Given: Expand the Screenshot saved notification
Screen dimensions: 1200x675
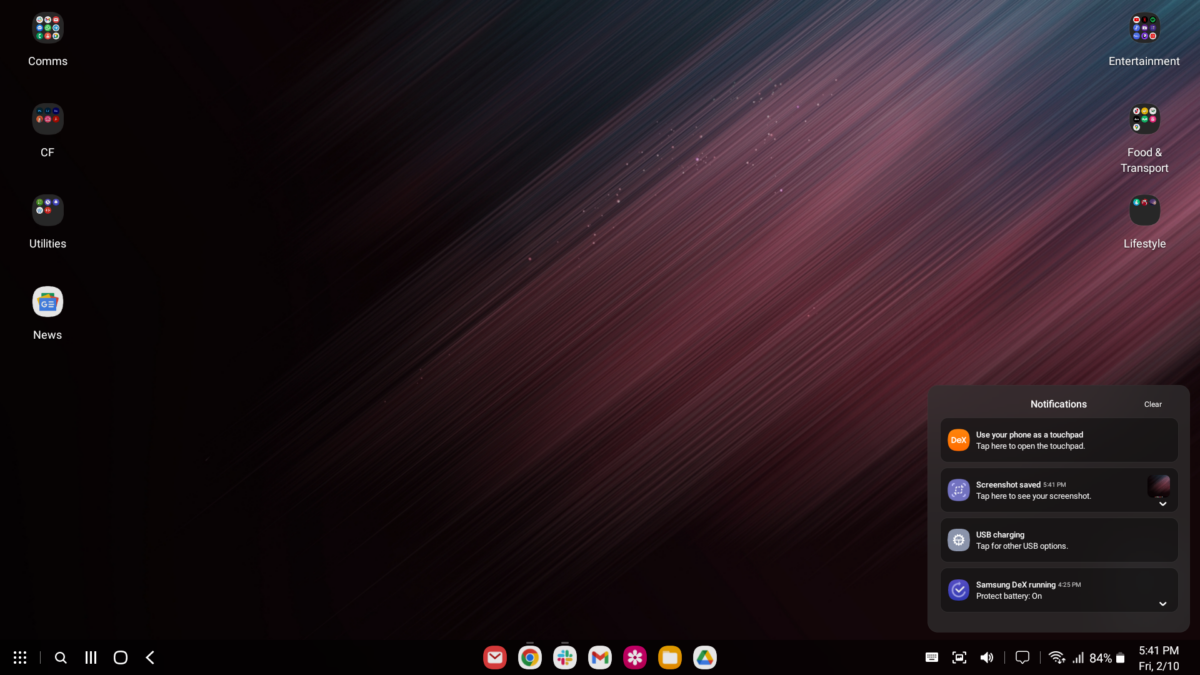Looking at the screenshot, I should (1162, 505).
